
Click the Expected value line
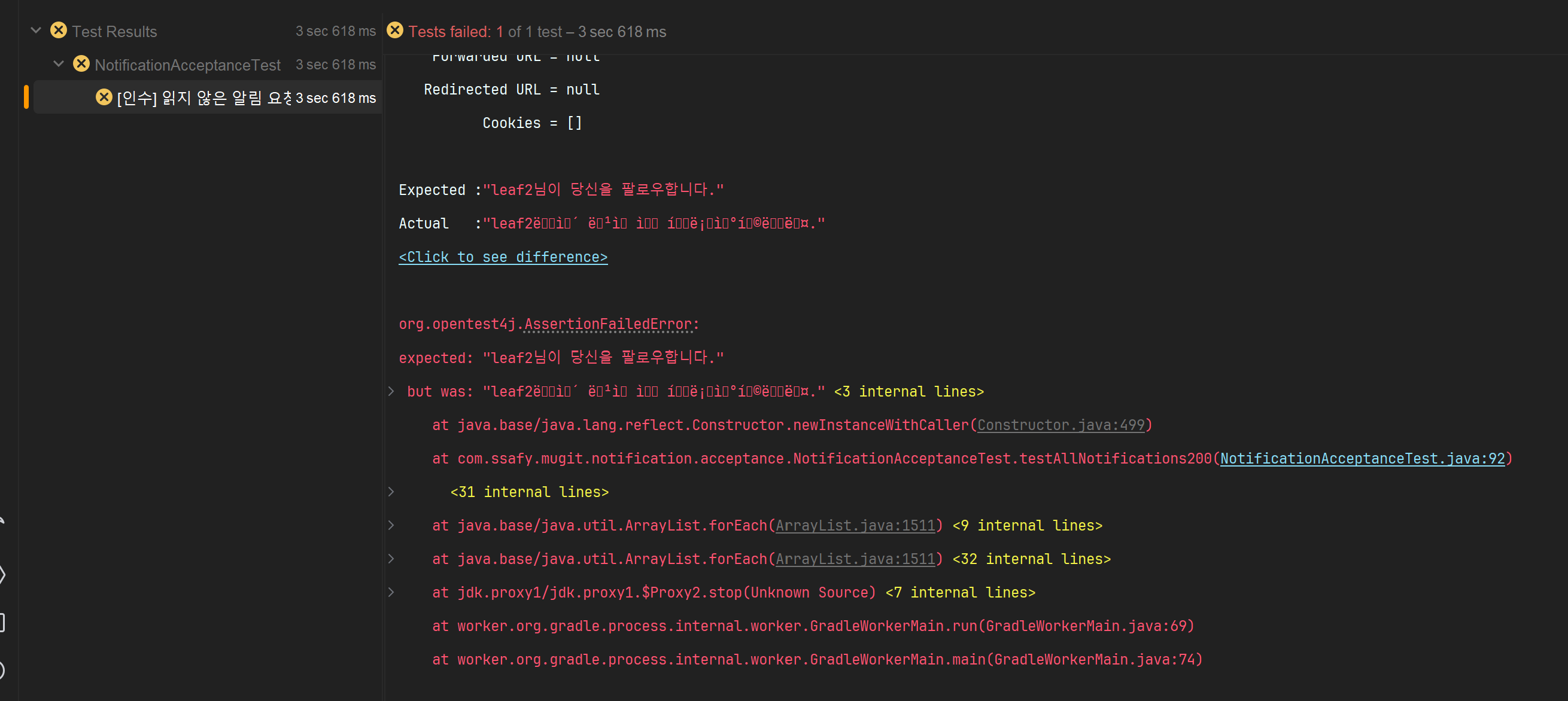click(561, 190)
